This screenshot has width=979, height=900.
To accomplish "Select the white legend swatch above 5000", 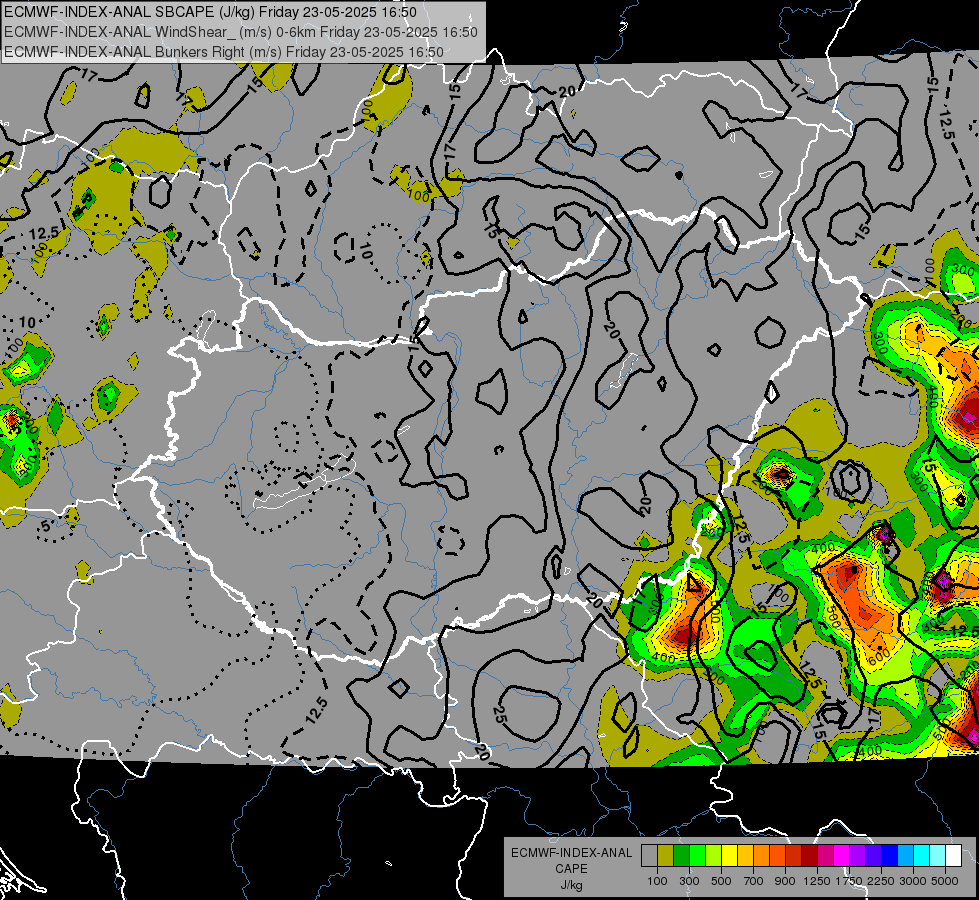I will pos(953,856).
